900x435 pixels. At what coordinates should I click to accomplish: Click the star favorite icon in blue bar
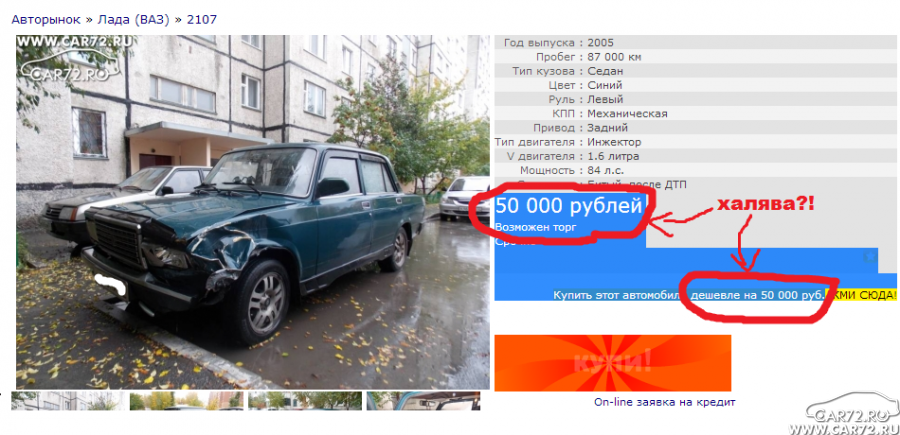point(868,258)
